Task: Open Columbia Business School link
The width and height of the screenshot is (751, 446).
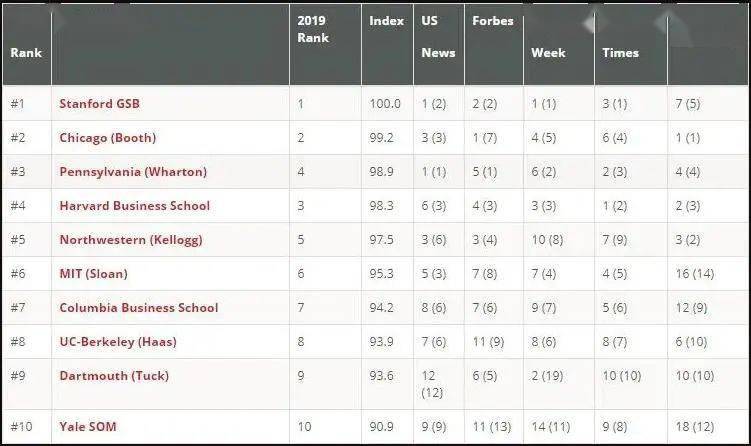Action: [139, 307]
